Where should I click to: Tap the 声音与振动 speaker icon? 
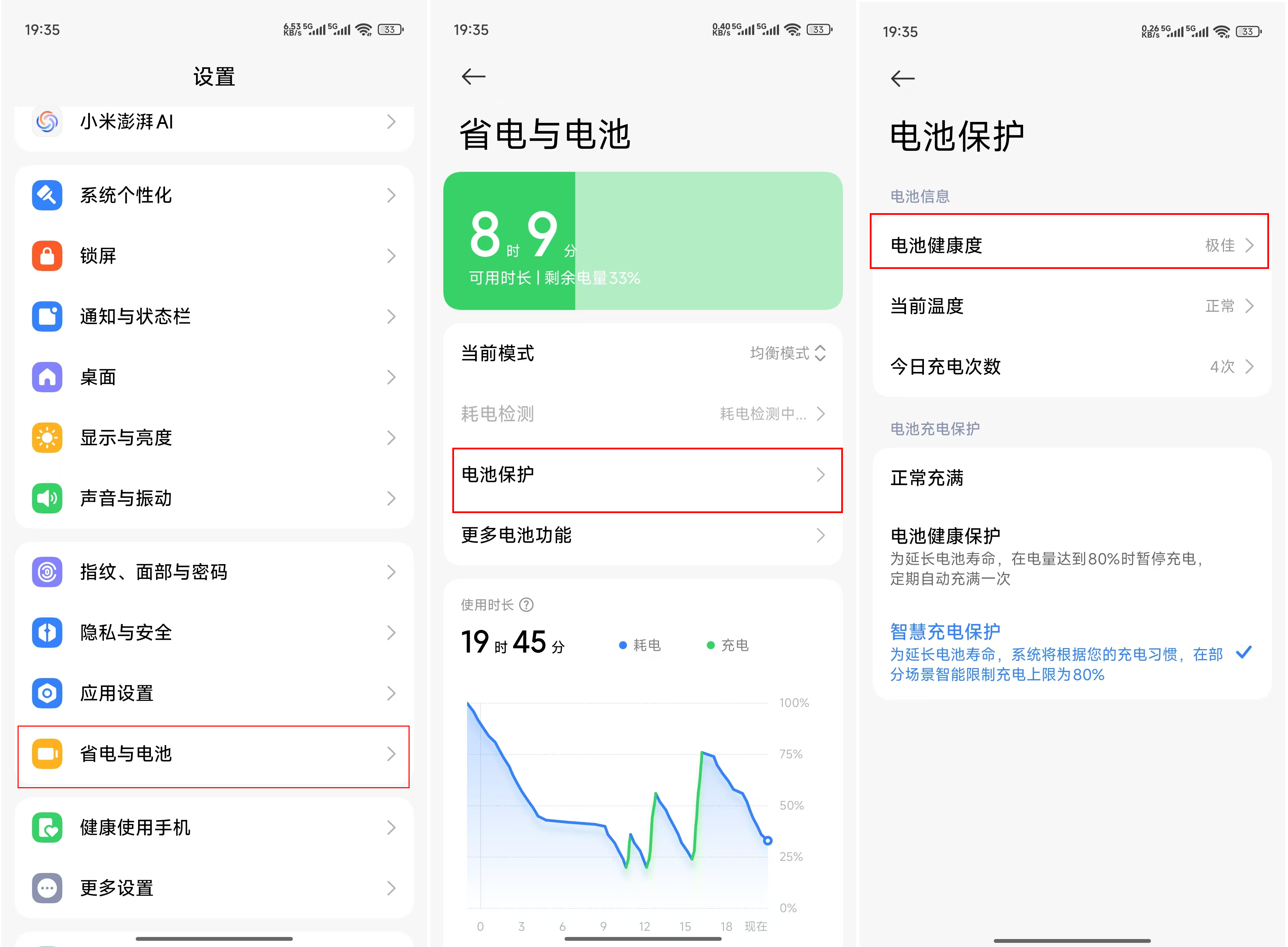[x=47, y=498]
